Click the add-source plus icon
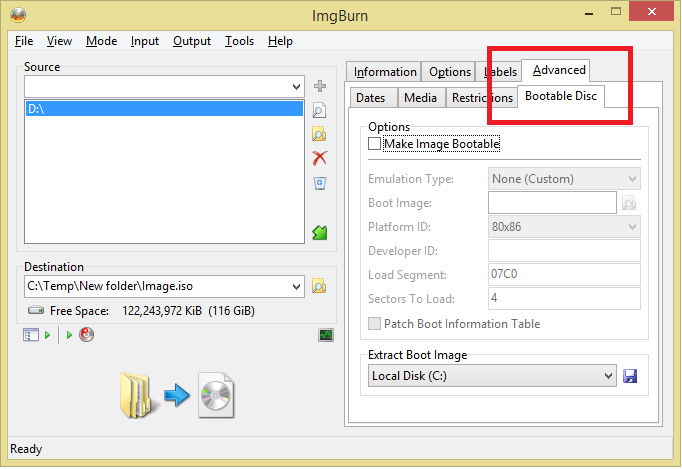This screenshot has width=682, height=469. [320, 86]
